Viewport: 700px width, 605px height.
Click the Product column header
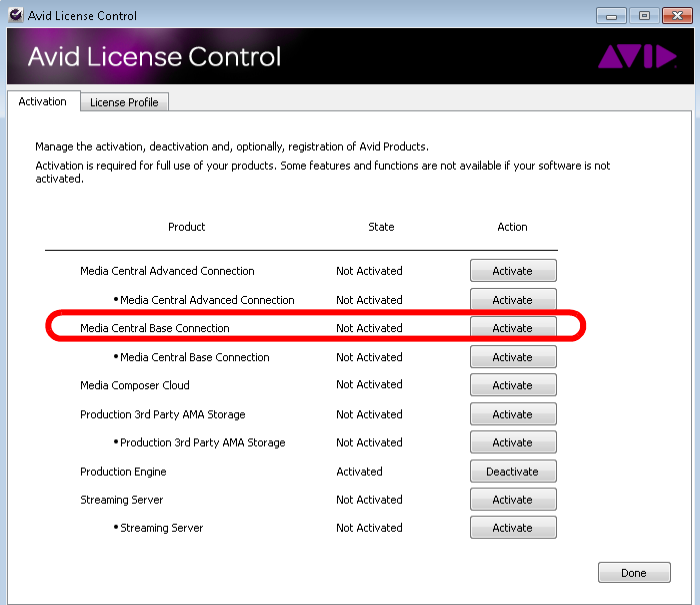pyautogui.click(x=186, y=227)
